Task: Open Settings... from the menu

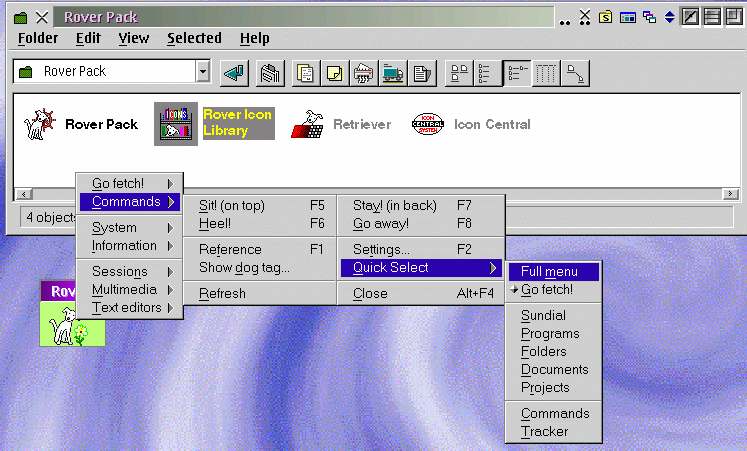Action: (421, 250)
